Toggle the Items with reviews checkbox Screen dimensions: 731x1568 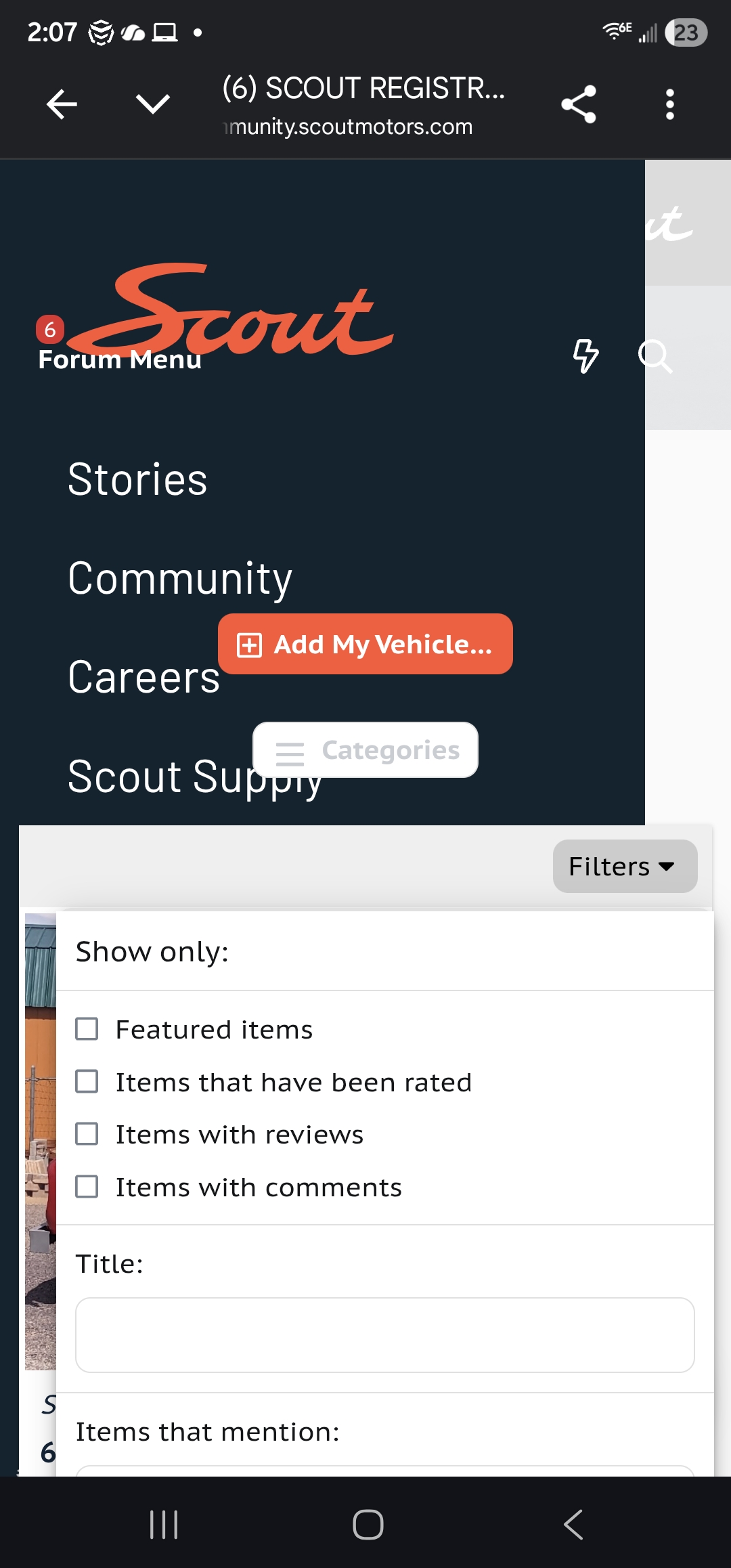(87, 1134)
